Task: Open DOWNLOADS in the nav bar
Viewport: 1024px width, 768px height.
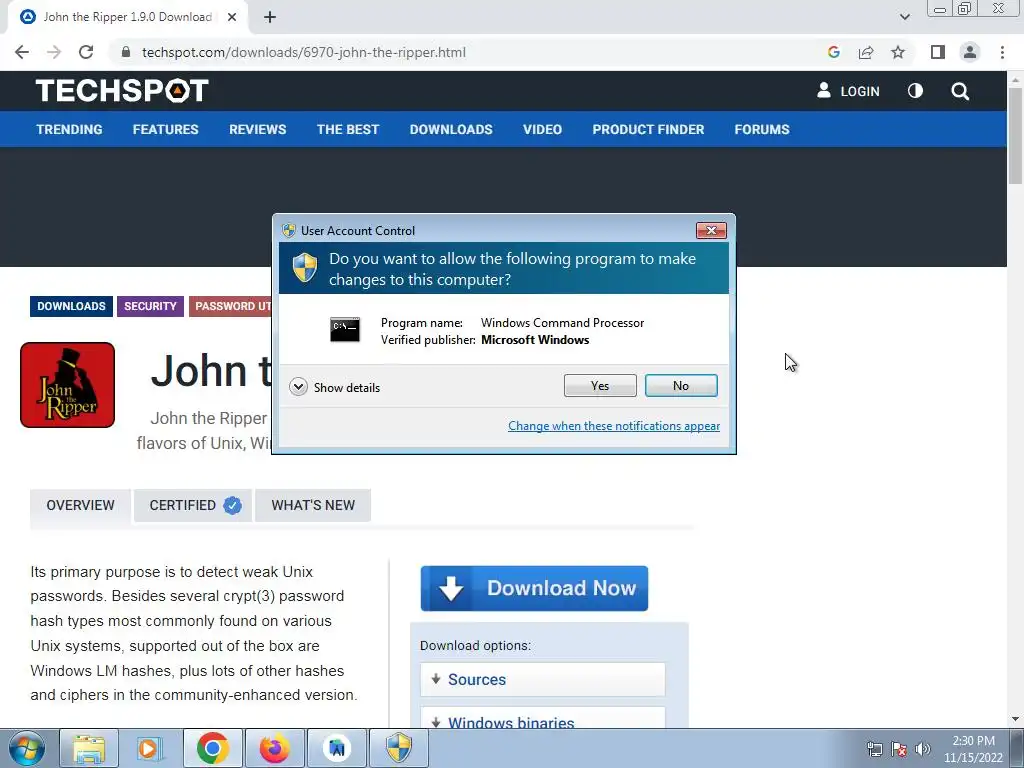Action: [x=451, y=129]
